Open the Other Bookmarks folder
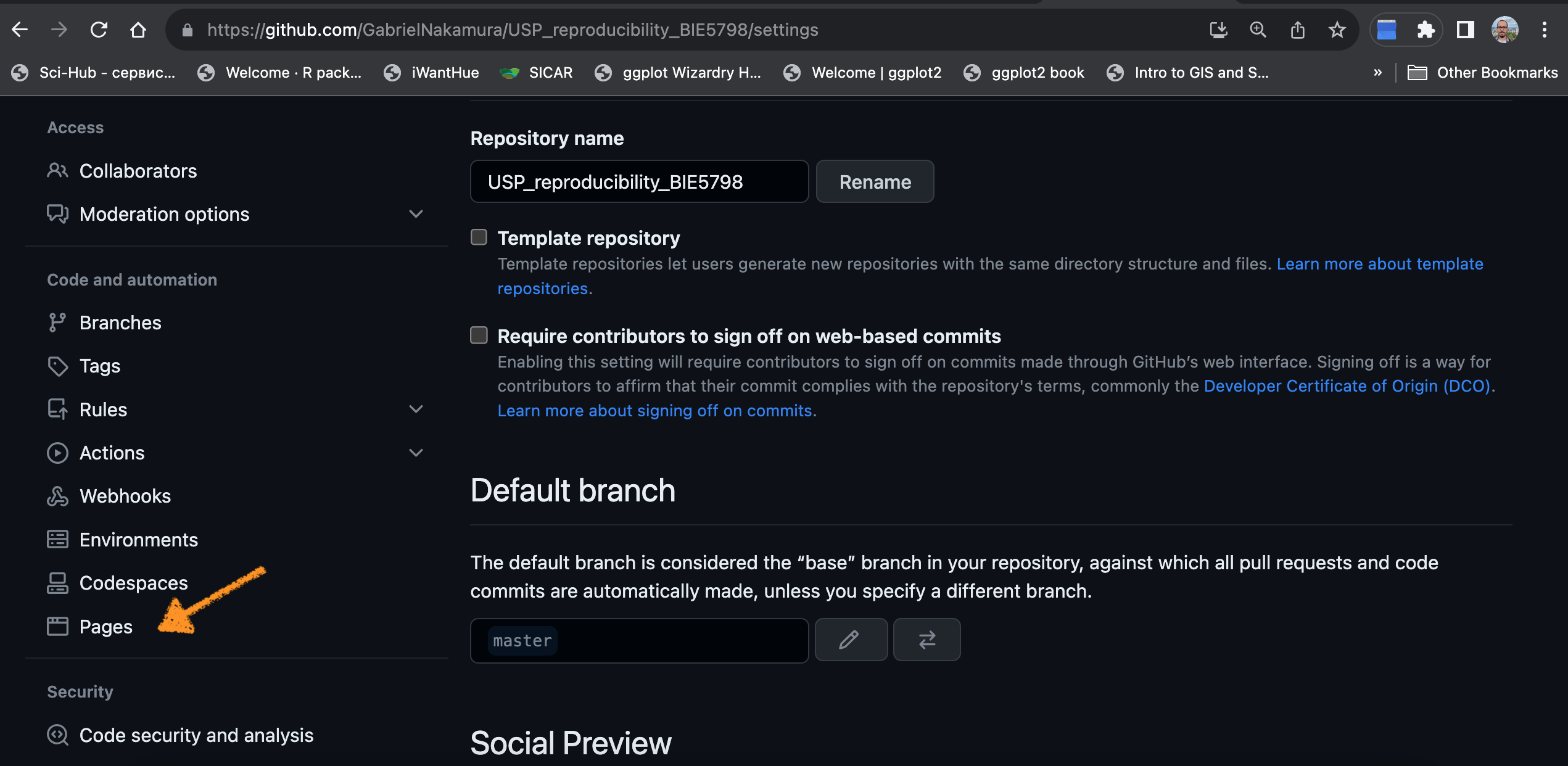 (1483, 73)
